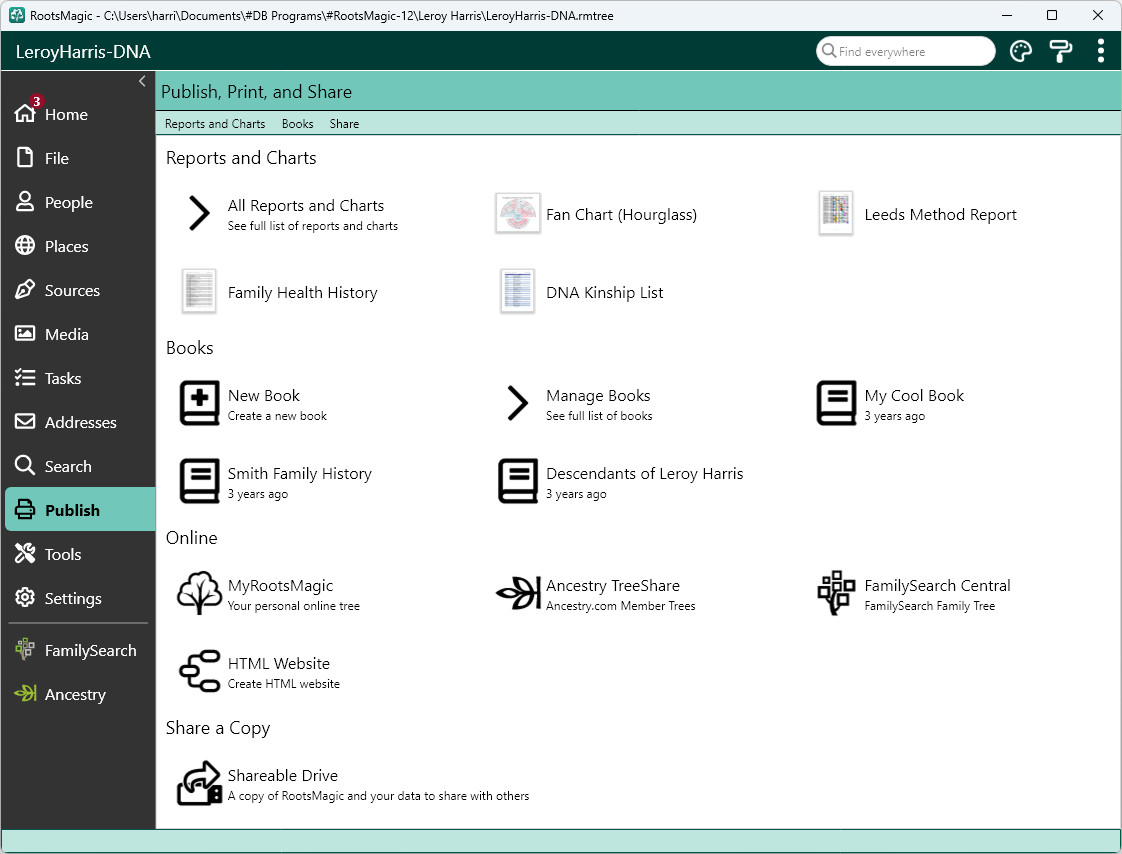Open Descendants of Leroy Harris book
Viewport: 1122px width, 854px height.
tap(620, 482)
